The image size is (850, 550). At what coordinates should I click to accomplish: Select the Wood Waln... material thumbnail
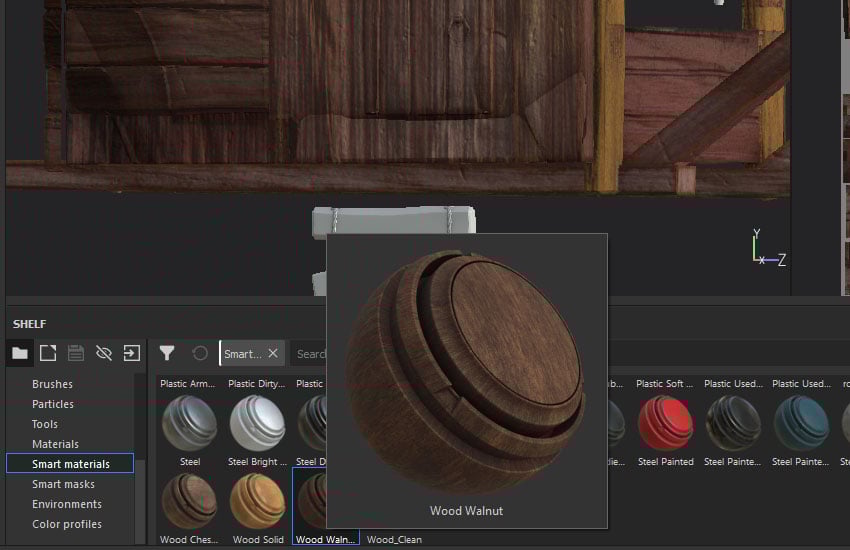pyautogui.click(x=311, y=501)
